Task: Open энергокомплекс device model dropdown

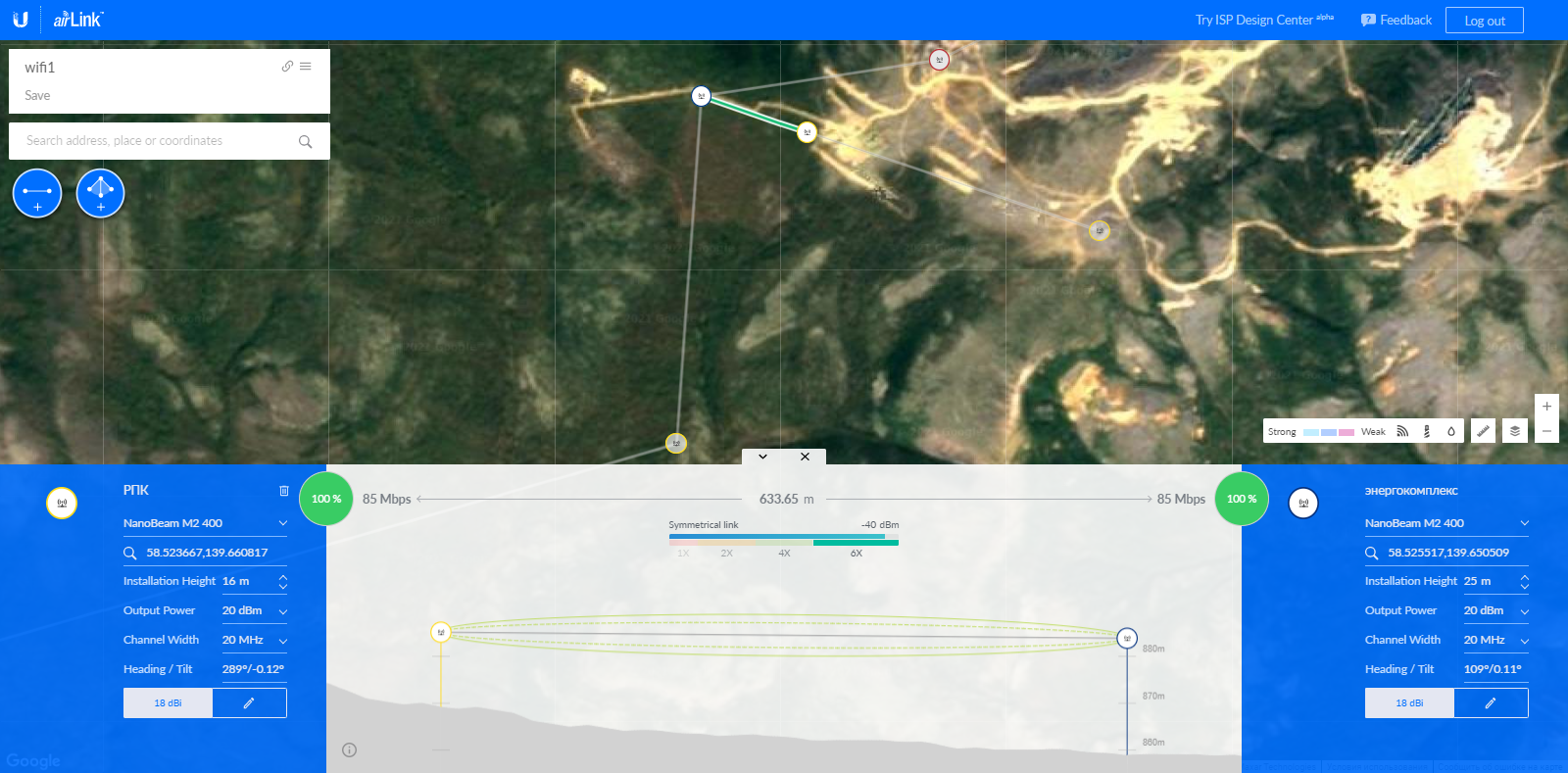Action: 1446,523
